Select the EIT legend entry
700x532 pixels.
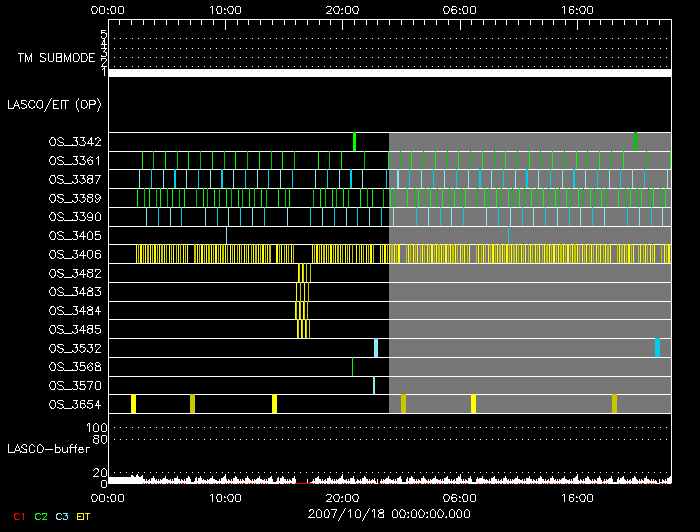(84, 516)
